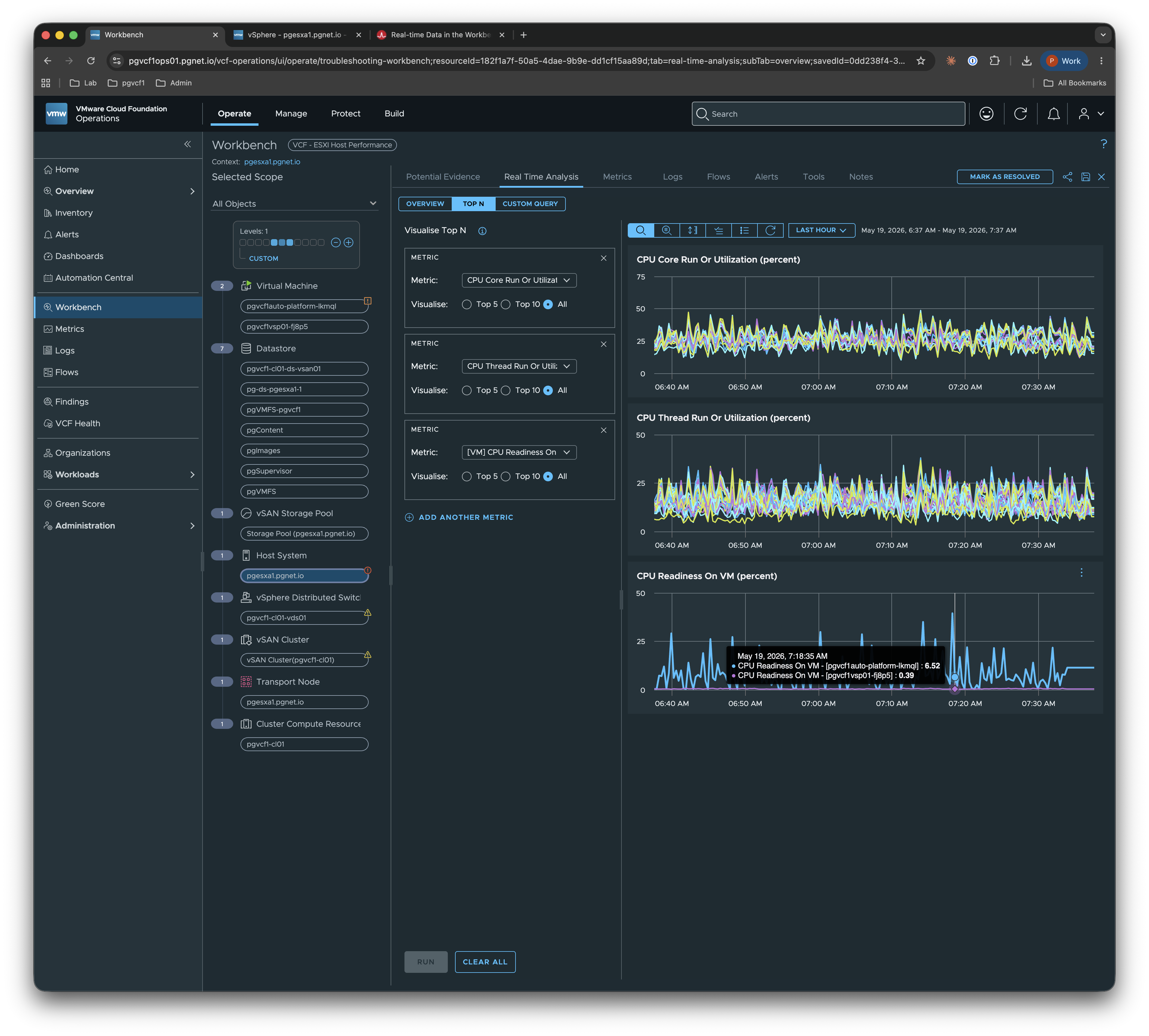Open CPU Readiness chart three-dot menu
Viewport: 1149px width, 1036px height.
(x=1081, y=573)
